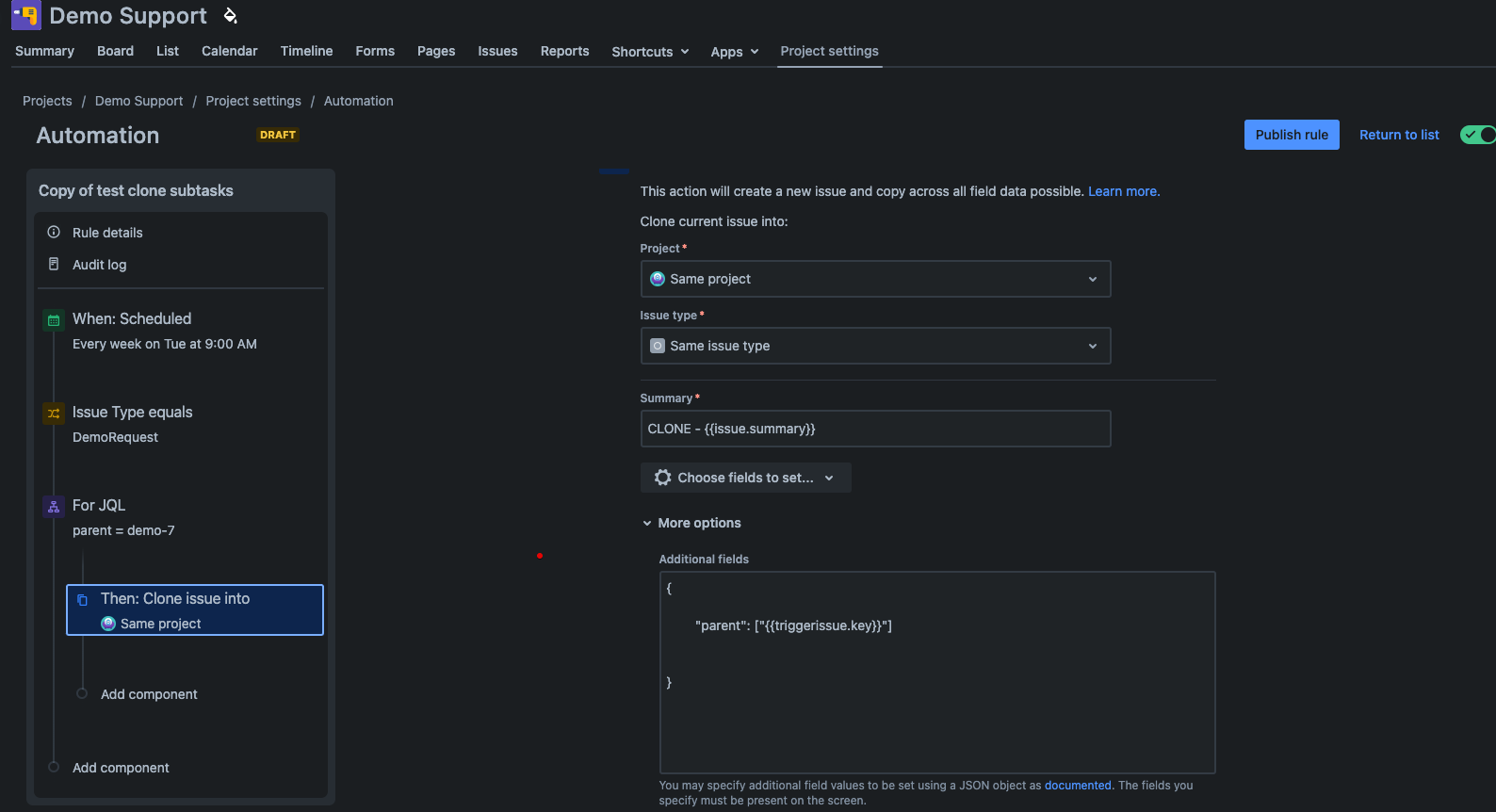This screenshot has height=812, width=1496.
Task: Select the Issue Type equals condition
Action: (x=179, y=424)
